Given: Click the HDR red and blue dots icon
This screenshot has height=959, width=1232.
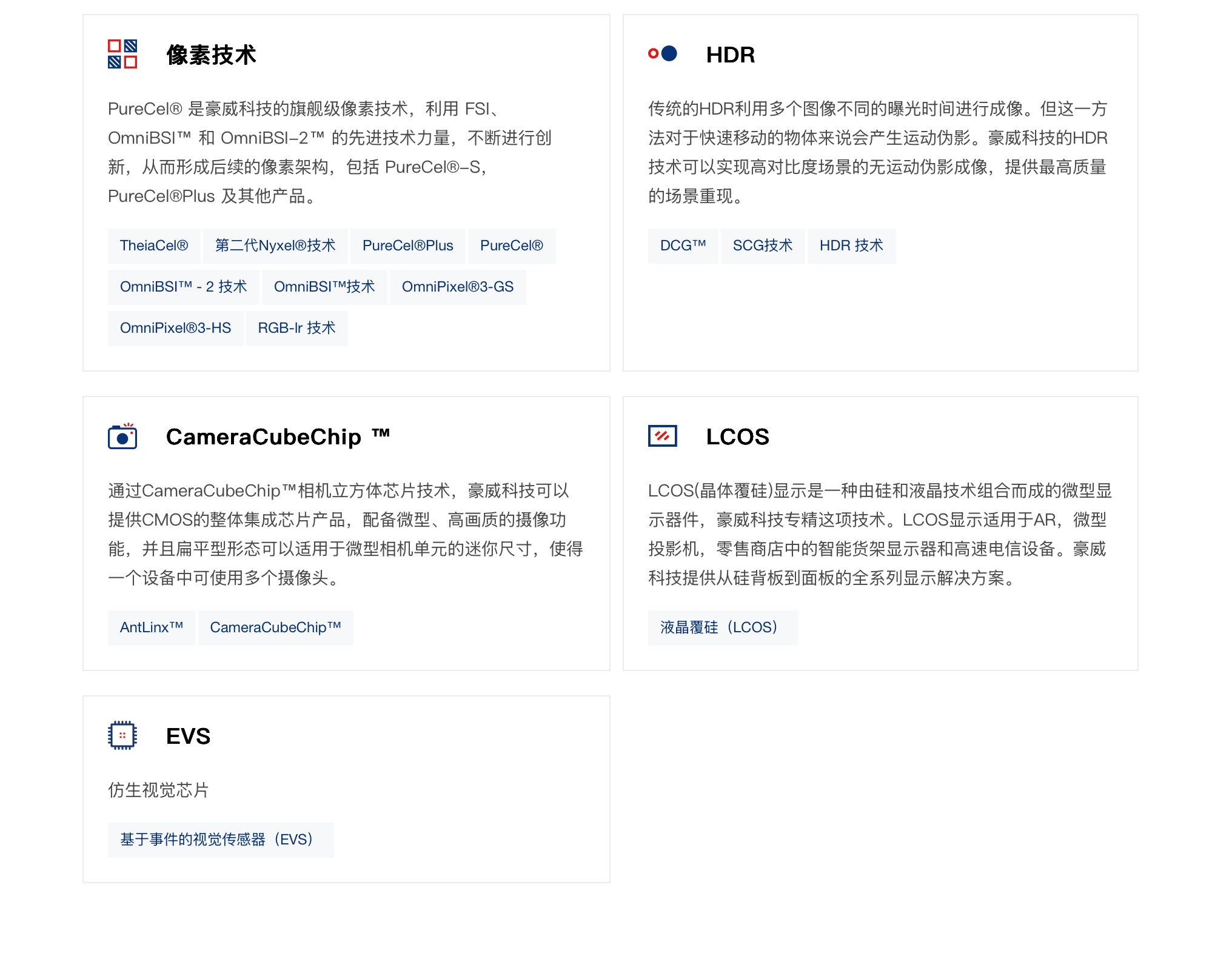Looking at the screenshot, I should (x=663, y=53).
